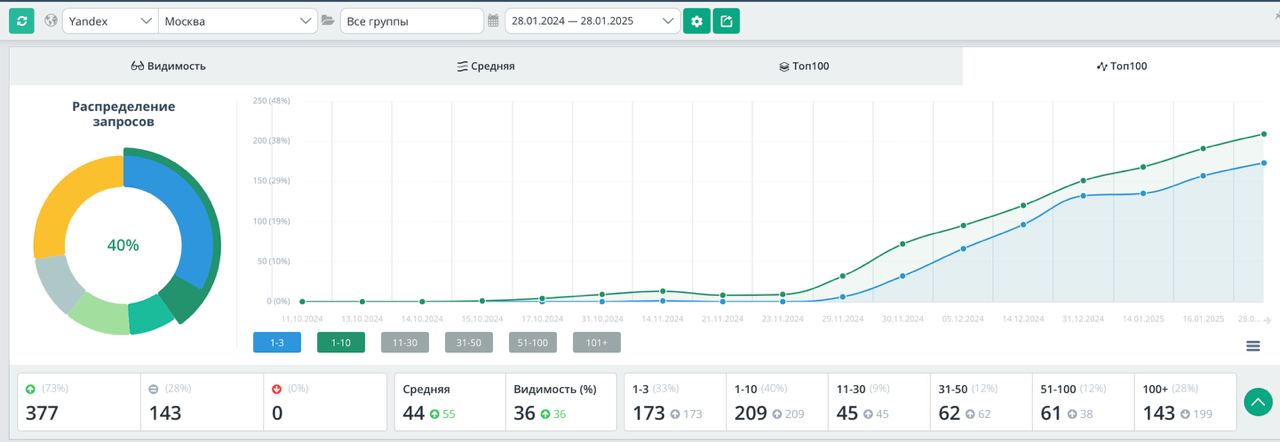1280x442 pixels.
Task: Expand the date range dropdown
Action: tap(593, 21)
